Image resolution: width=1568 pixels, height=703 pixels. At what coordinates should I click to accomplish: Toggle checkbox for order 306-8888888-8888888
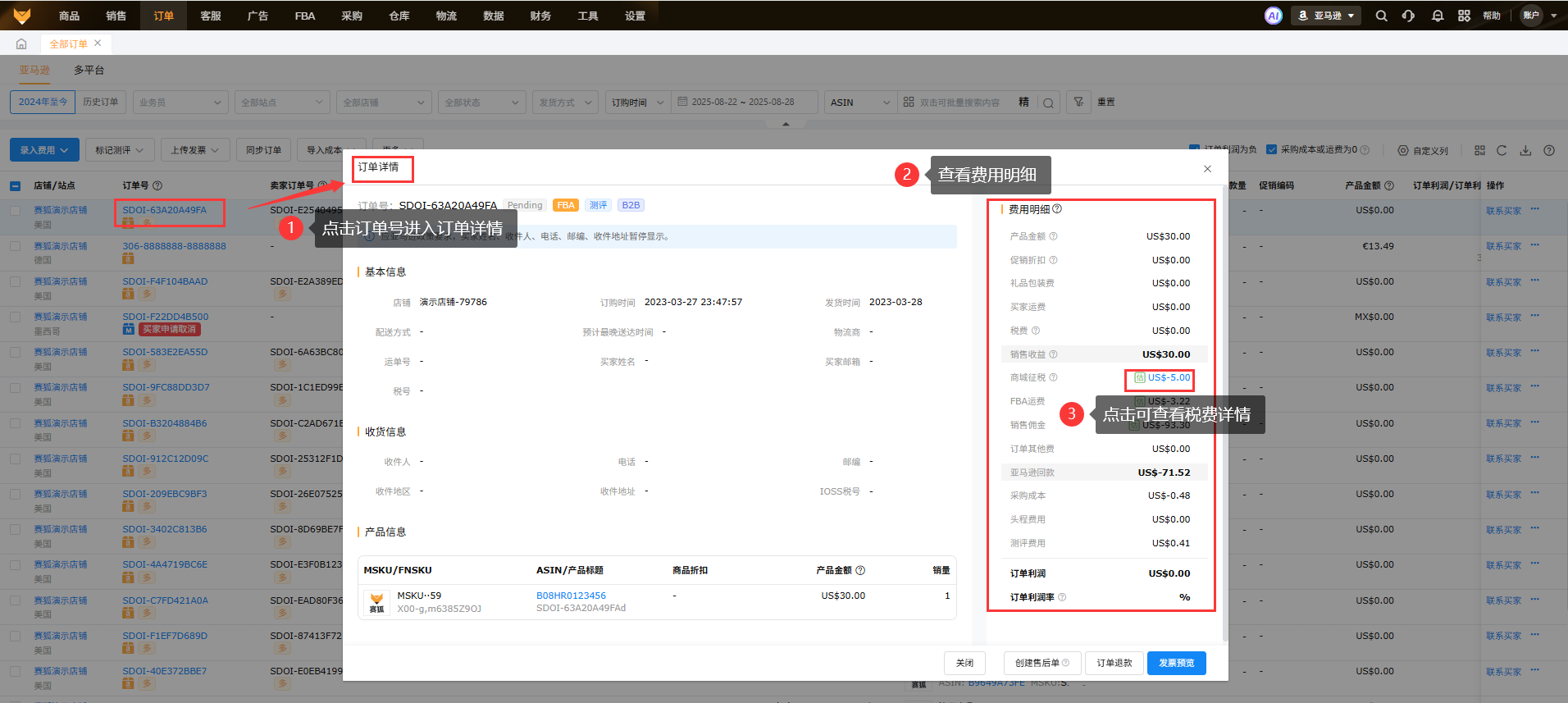click(15, 246)
